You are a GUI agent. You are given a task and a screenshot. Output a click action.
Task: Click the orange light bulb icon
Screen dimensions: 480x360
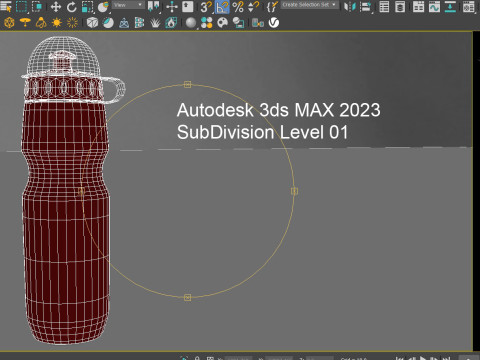(41, 23)
